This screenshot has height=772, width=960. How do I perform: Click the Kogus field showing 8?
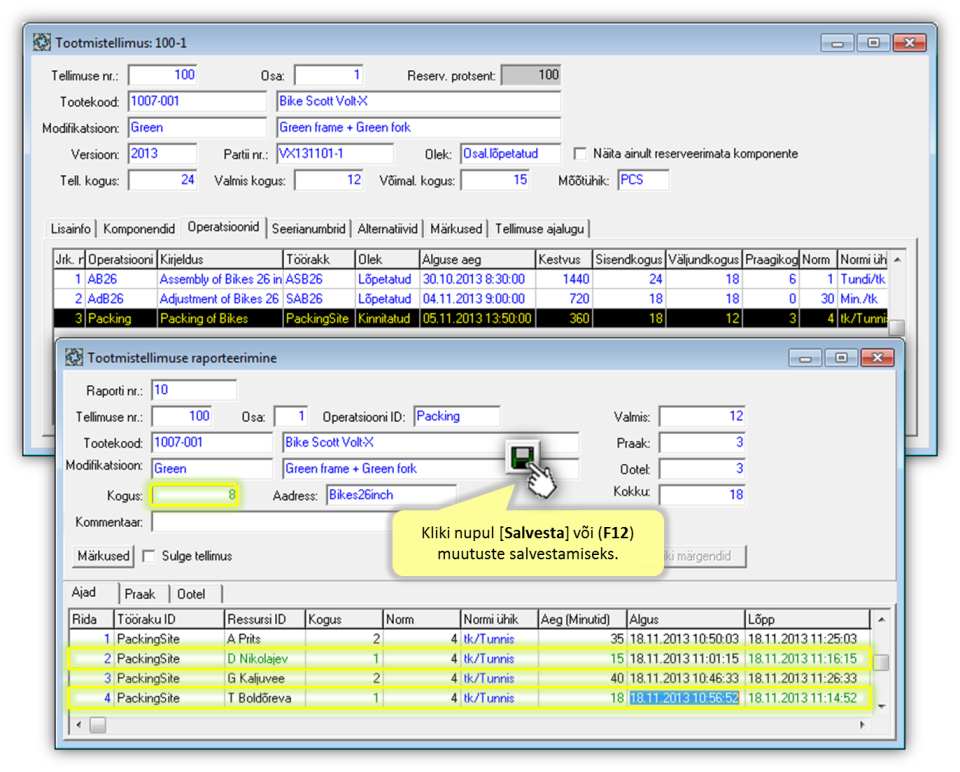click(195, 495)
